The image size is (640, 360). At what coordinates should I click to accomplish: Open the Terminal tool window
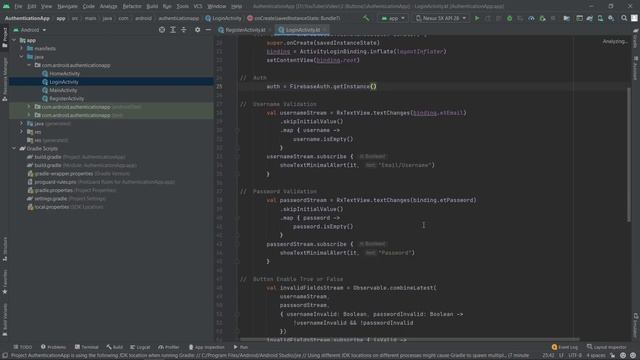[x=87, y=347]
